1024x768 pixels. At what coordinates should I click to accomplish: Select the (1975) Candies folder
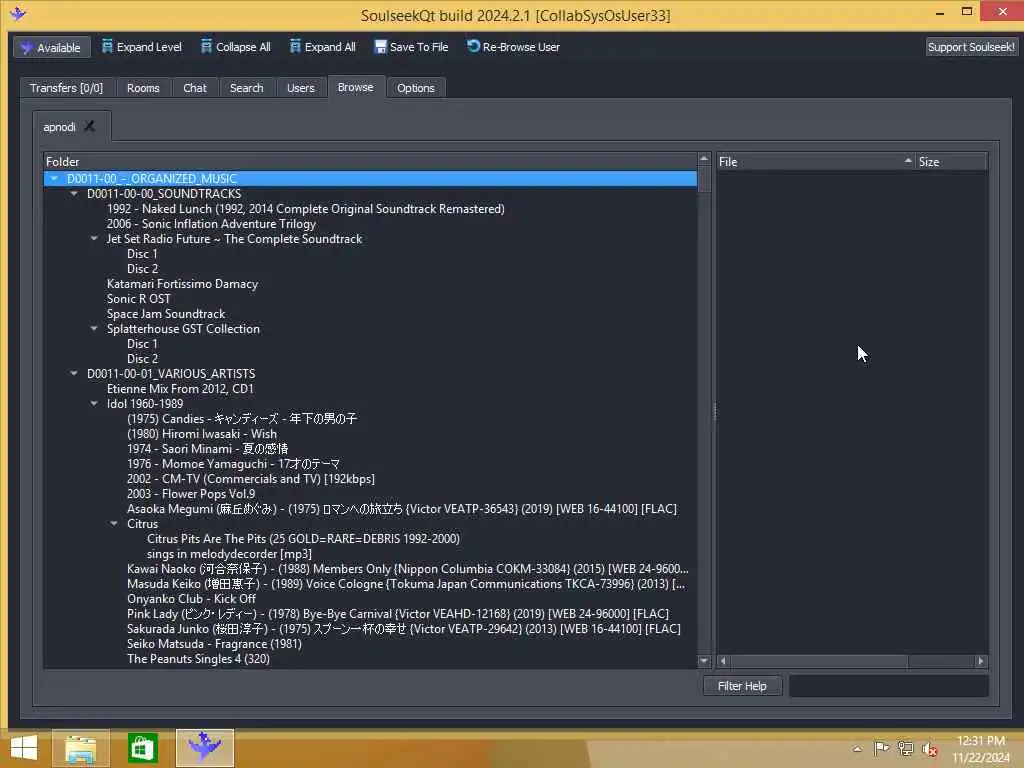coord(242,419)
